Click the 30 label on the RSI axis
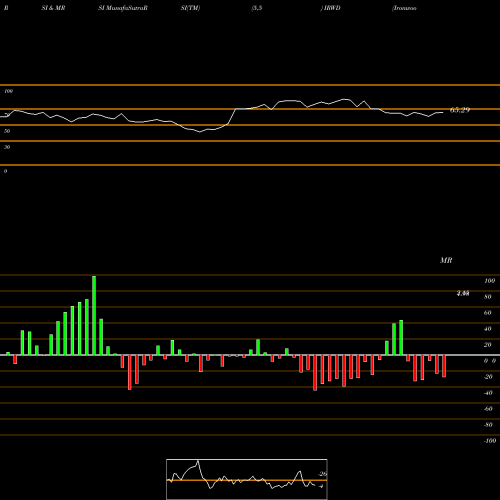Screen dimensions: 500x500 click(7, 147)
